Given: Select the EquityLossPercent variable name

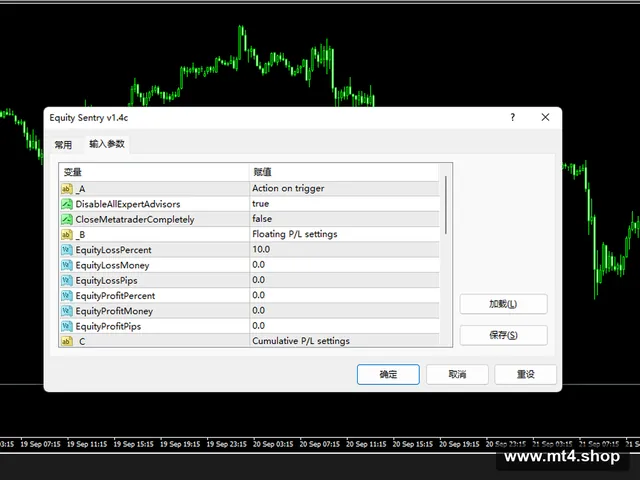Looking at the screenshot, I should pyautogui.click(x=113, y=250).
